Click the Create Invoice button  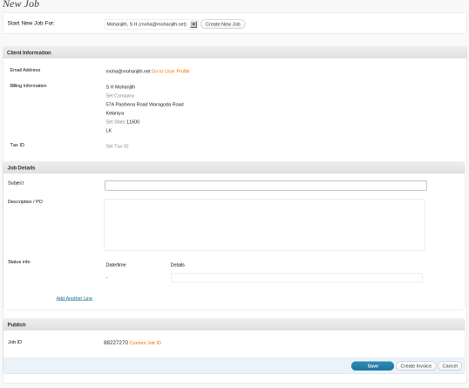click(416, 366)
